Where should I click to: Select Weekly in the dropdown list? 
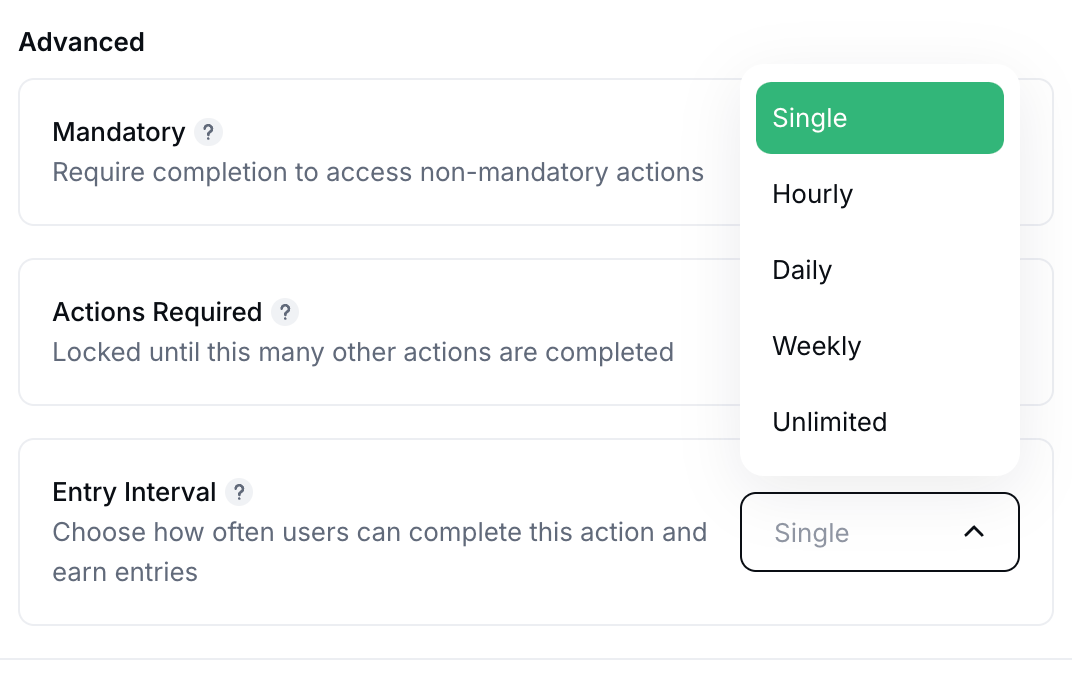pyautogui.click(x=816, y=346)
